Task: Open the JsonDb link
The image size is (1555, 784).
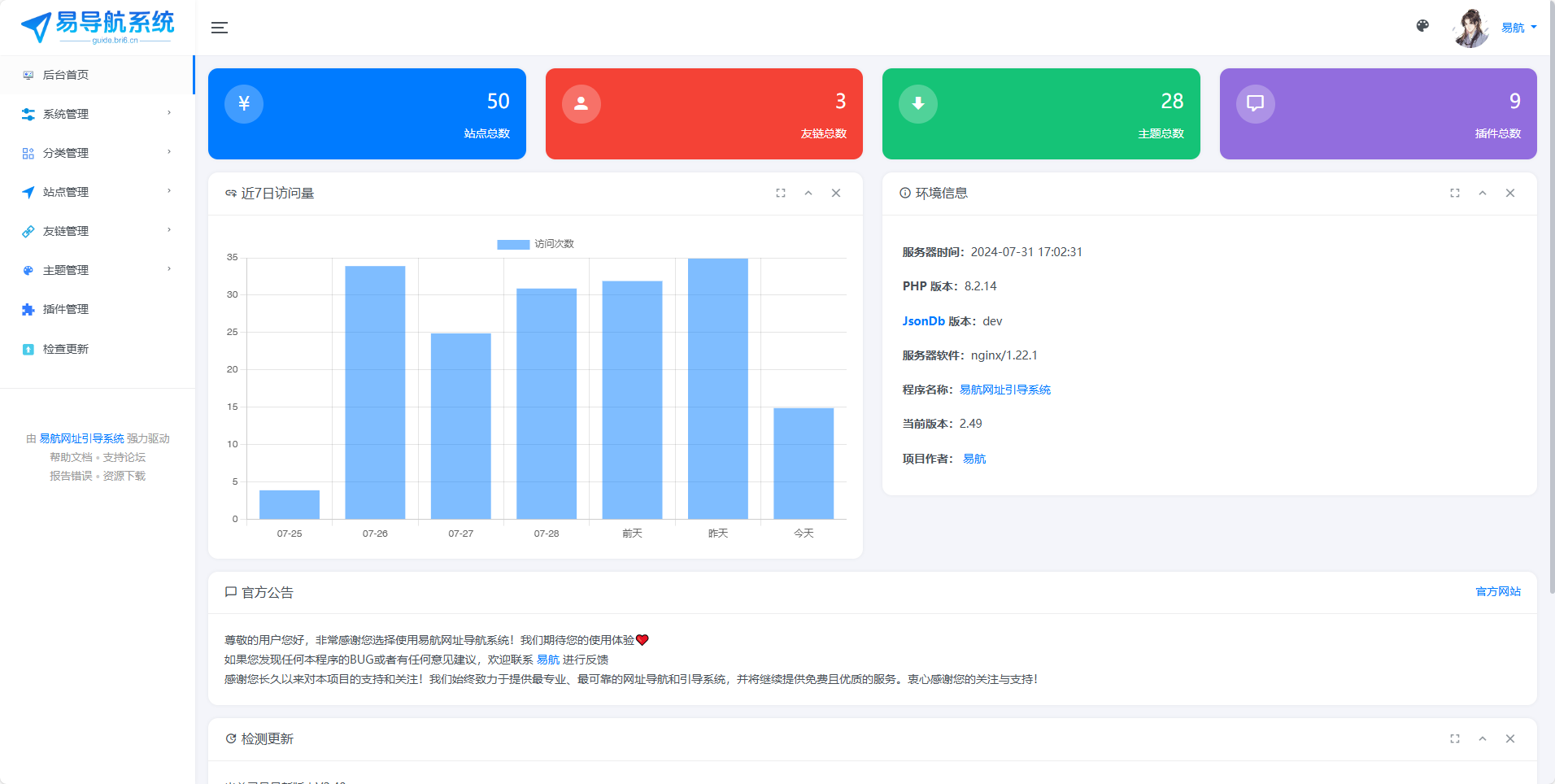Action: click(924, 321)
